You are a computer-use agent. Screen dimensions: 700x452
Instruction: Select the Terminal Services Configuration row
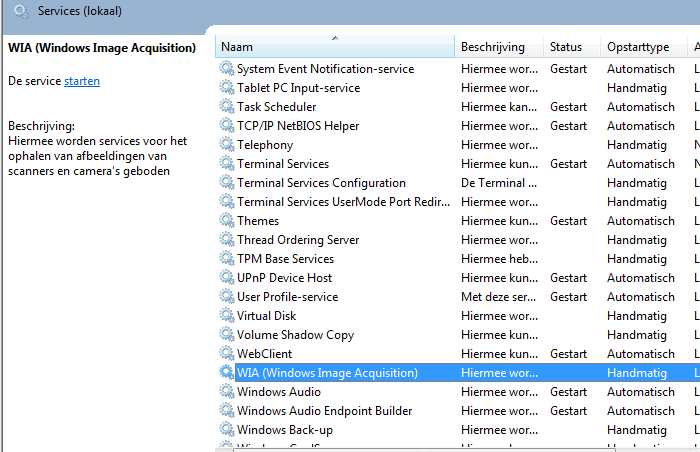click(x=458, y=183)
